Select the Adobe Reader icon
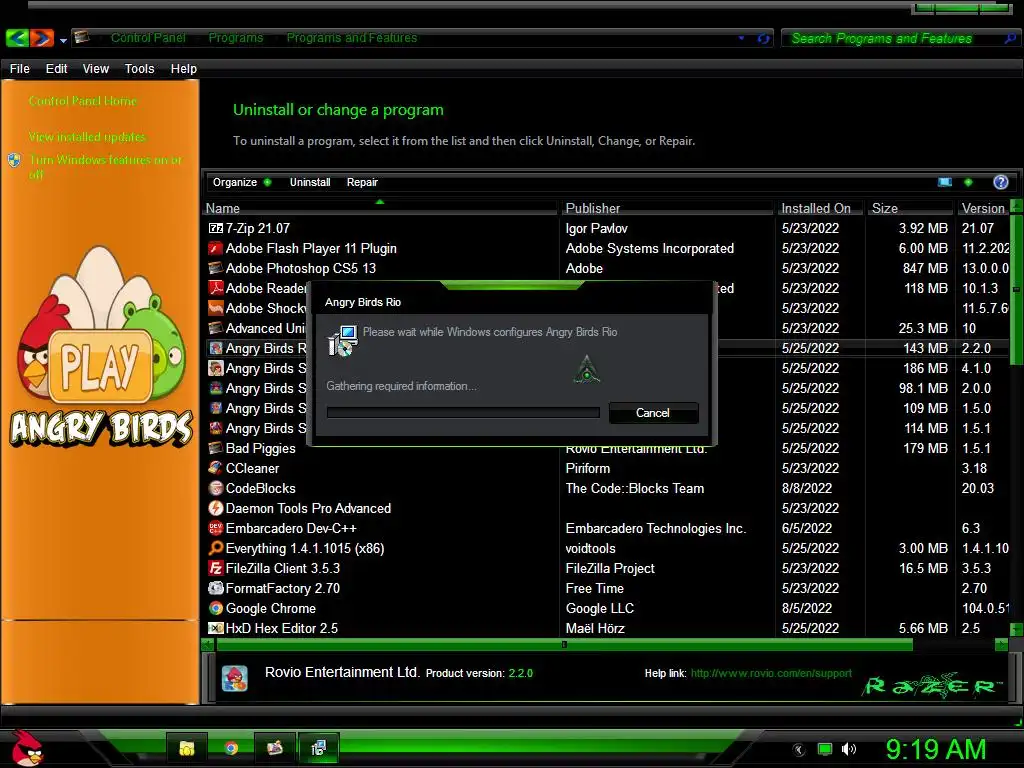Screen dimensions: 1024x768 coord(216,288)
